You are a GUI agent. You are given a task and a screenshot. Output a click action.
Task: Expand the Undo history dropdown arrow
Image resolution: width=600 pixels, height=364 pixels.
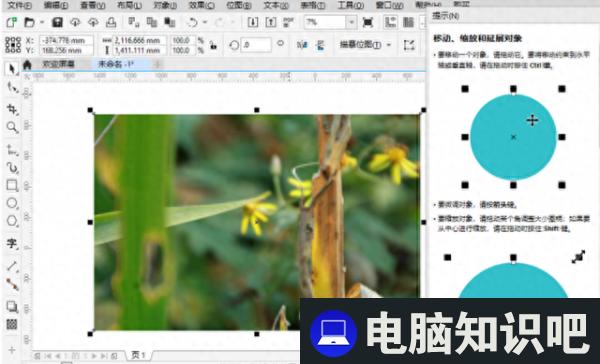(x=204, y=23)
